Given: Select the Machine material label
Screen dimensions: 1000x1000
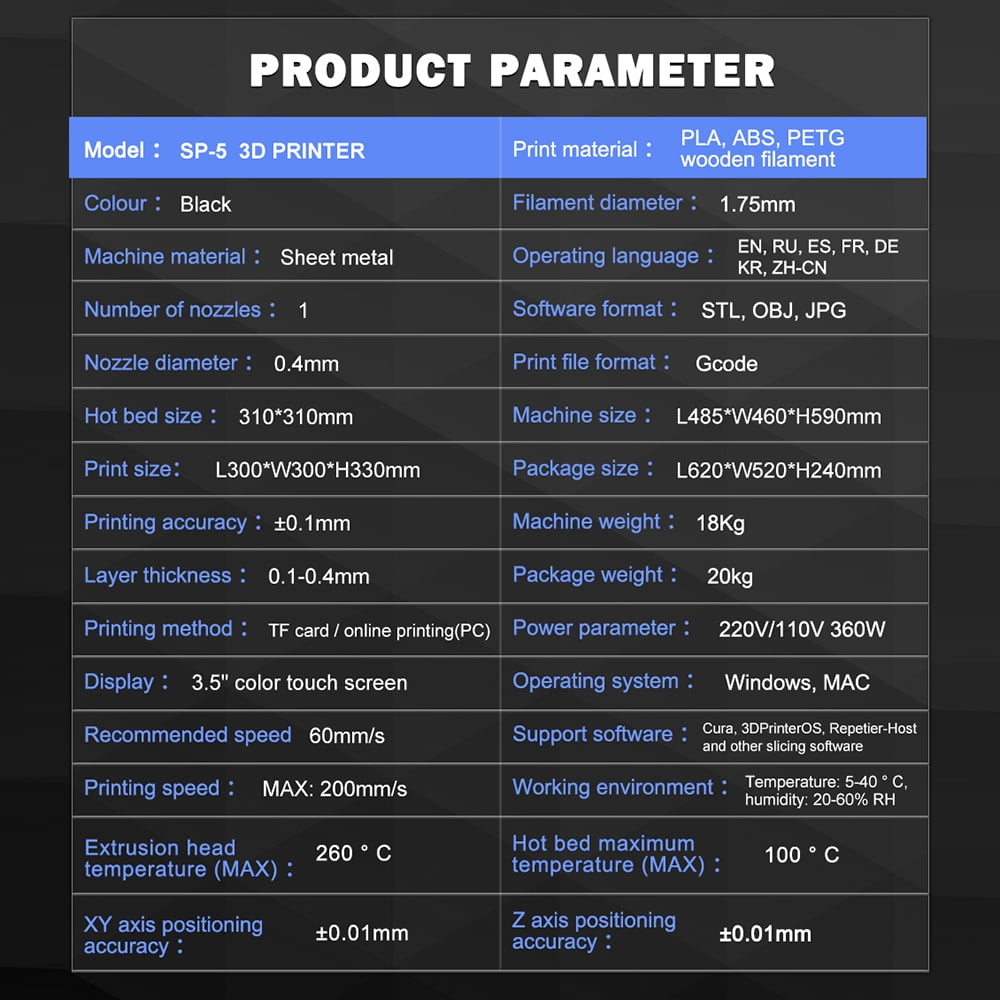Looking at the screenshot, I should point(166,256).
